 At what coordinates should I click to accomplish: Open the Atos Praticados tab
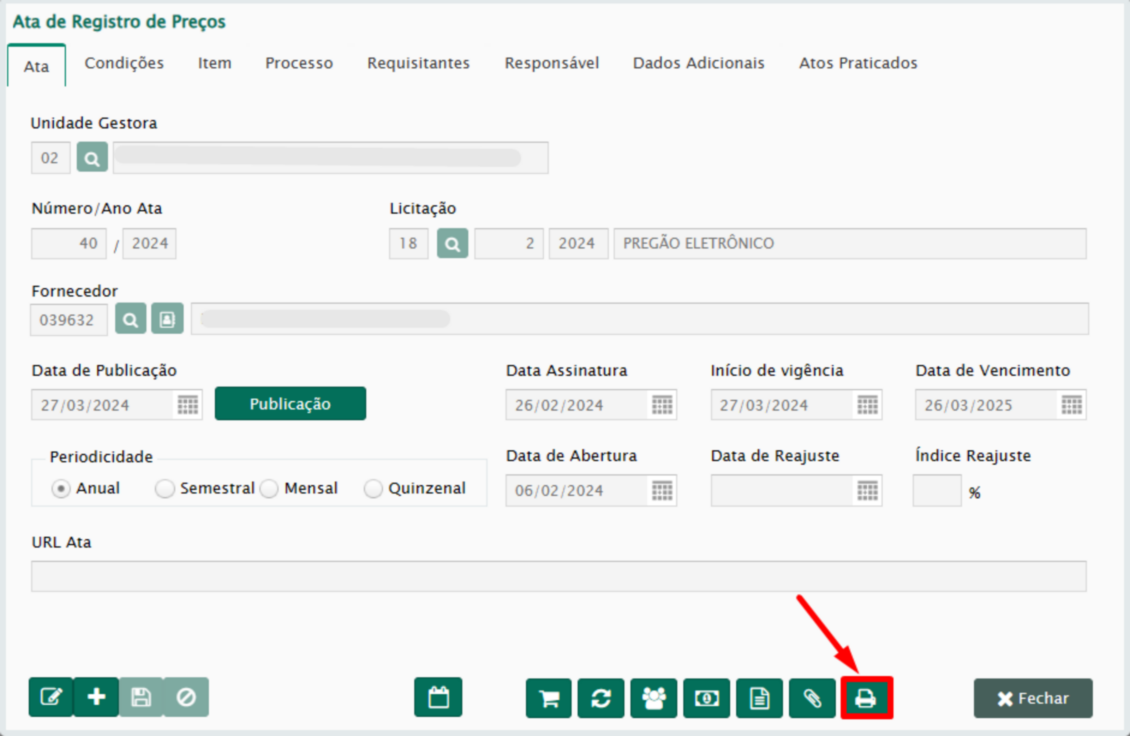pyautogui.click(x=858, y=63)
